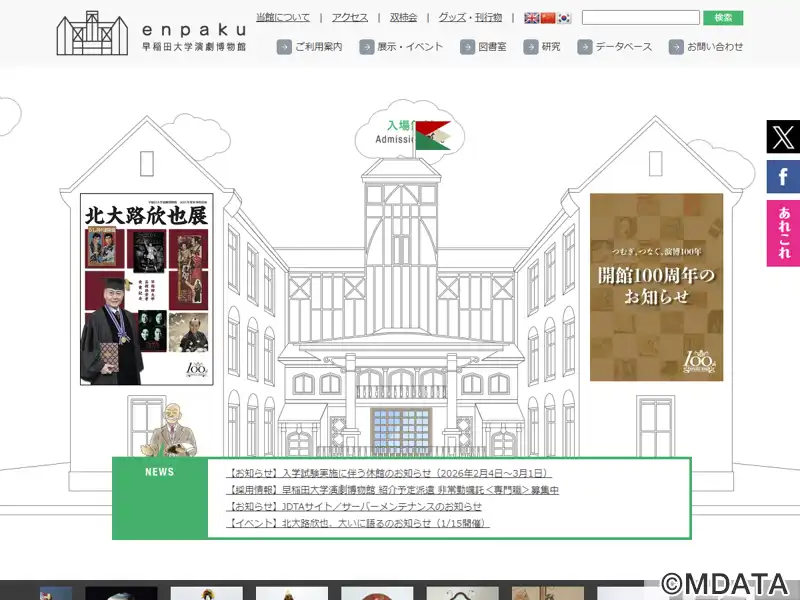Click arrow icon beside 研究
This screenshot has width=800, height=600.
click(x=531, y=47)
